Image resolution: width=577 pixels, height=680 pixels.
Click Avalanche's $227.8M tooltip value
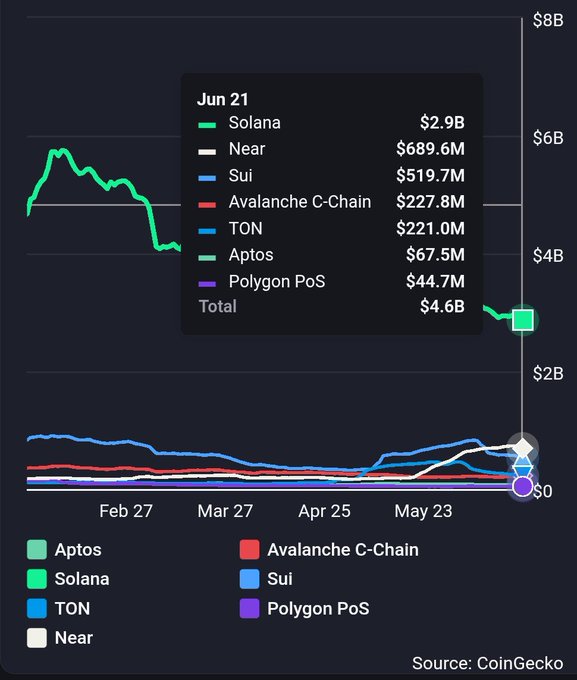pos(430,202)
